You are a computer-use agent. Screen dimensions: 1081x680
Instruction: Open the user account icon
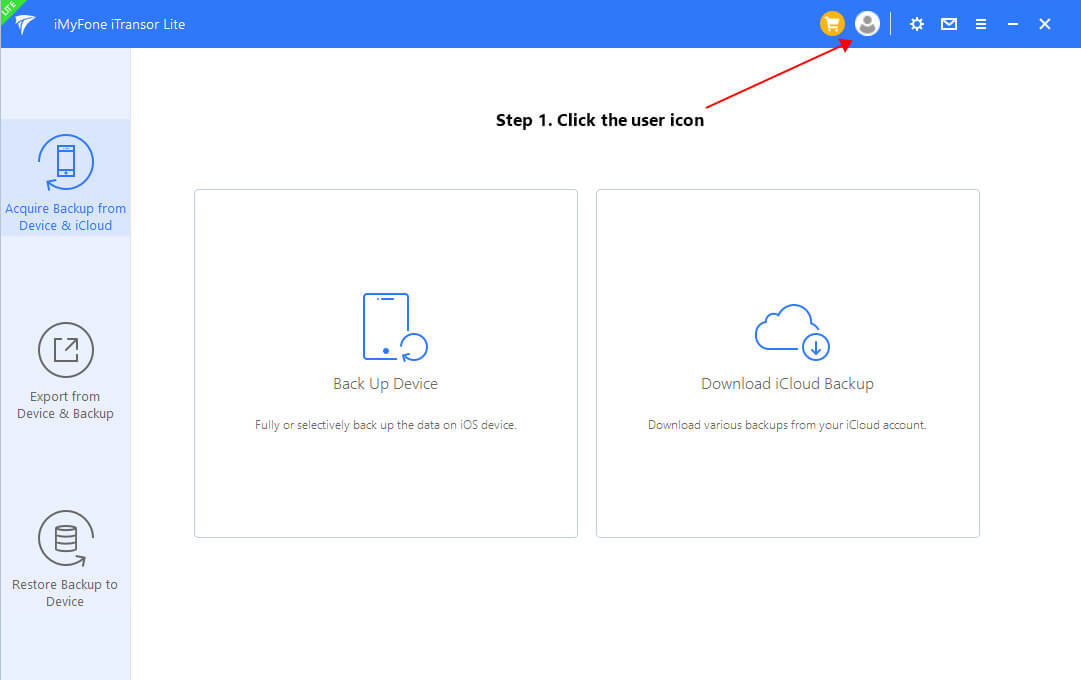(x=867, y=24)
